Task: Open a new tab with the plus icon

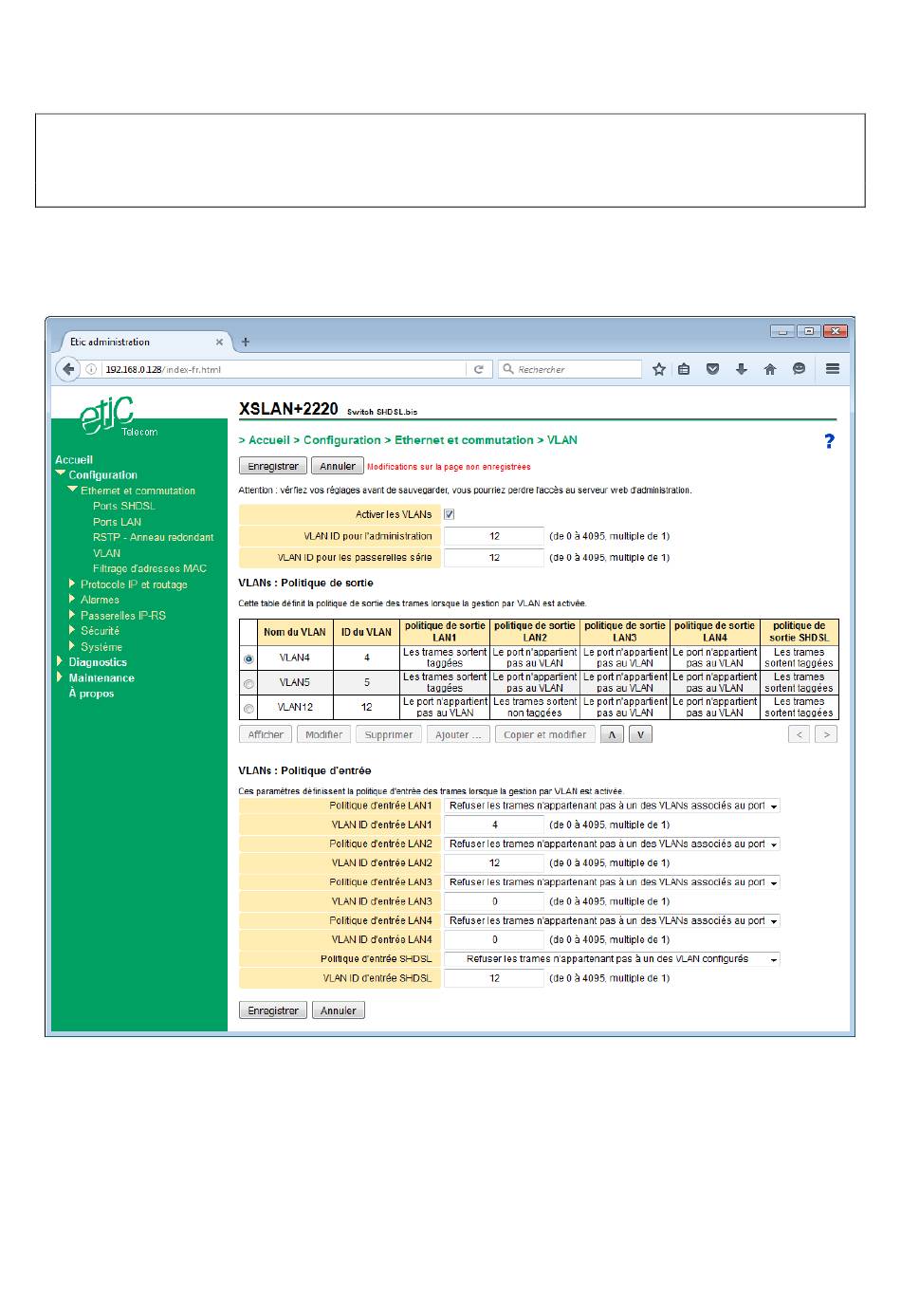Action: [x=246, y=342]
